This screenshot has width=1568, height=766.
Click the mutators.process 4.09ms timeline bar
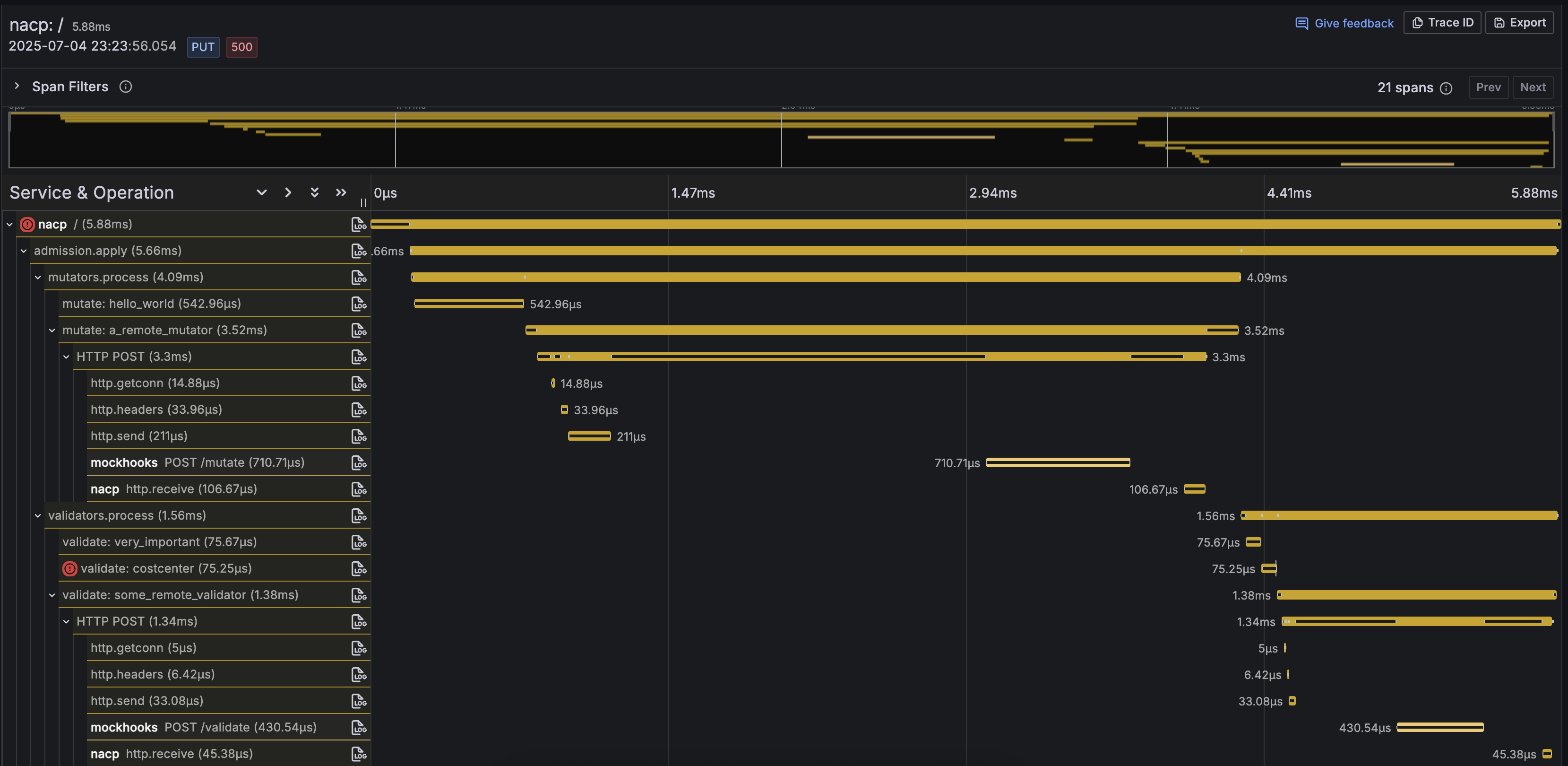[826, 277]
